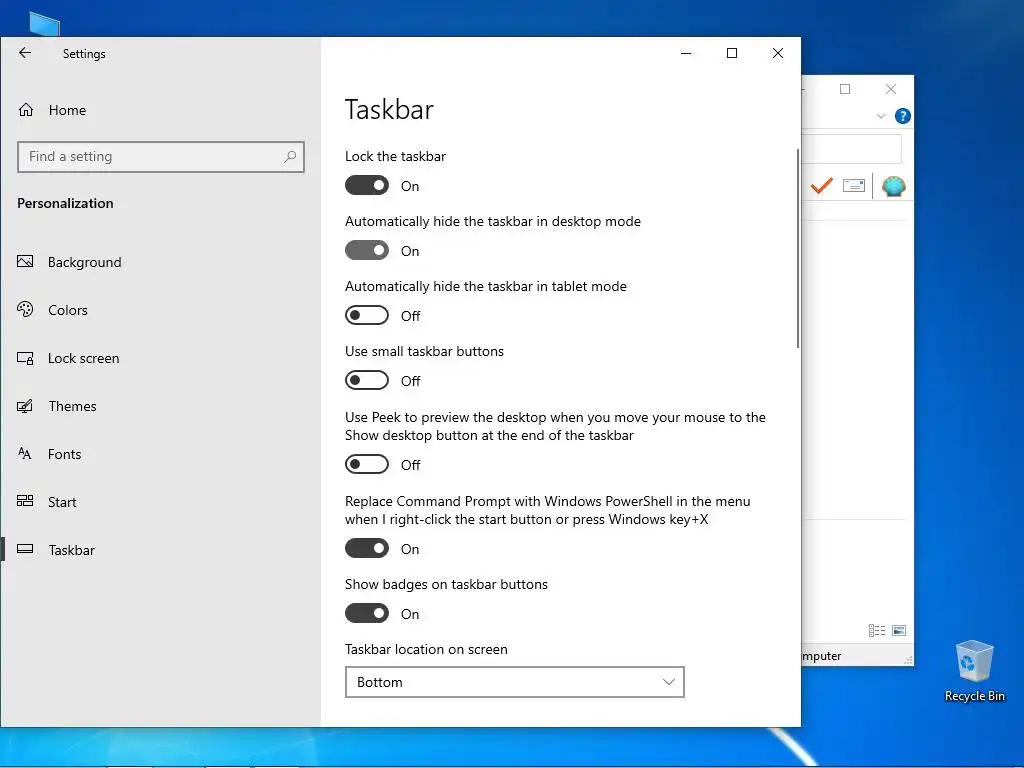
Task: Click the settings page vertical scrollbar
Action: 797,248
